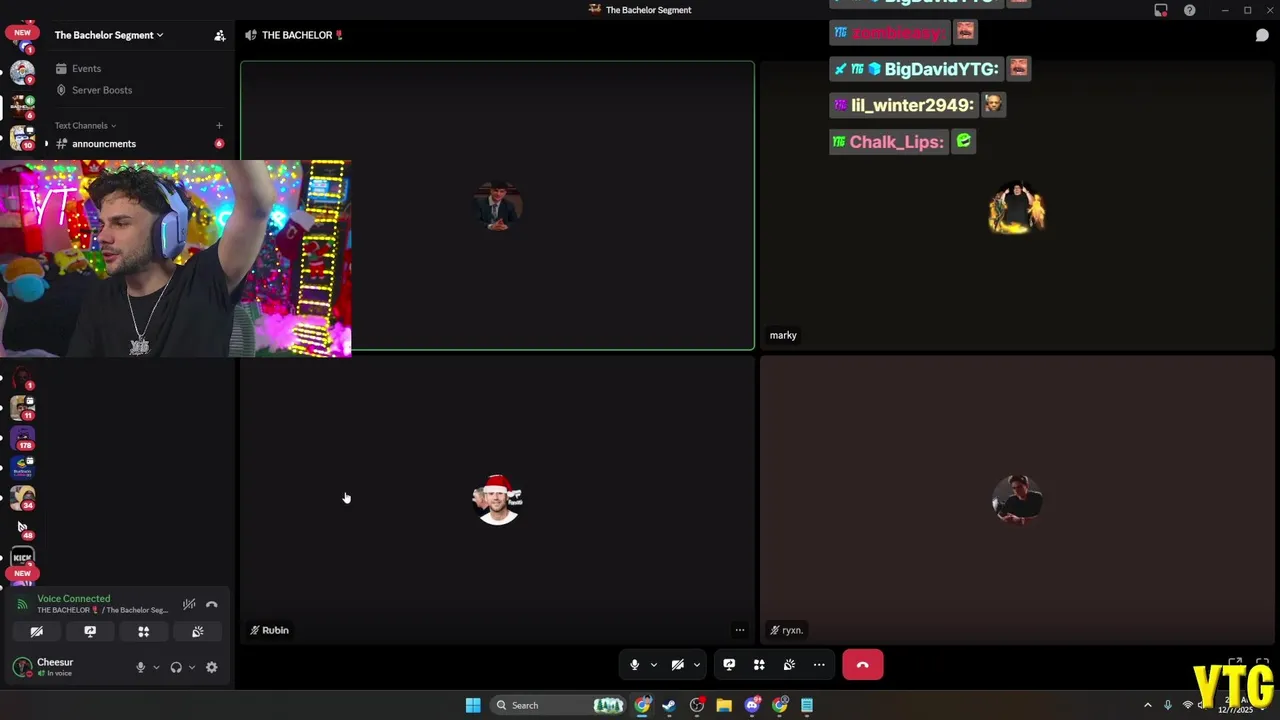
Task: Open File Explorer from the taskbar
Action: coord(724,705)
